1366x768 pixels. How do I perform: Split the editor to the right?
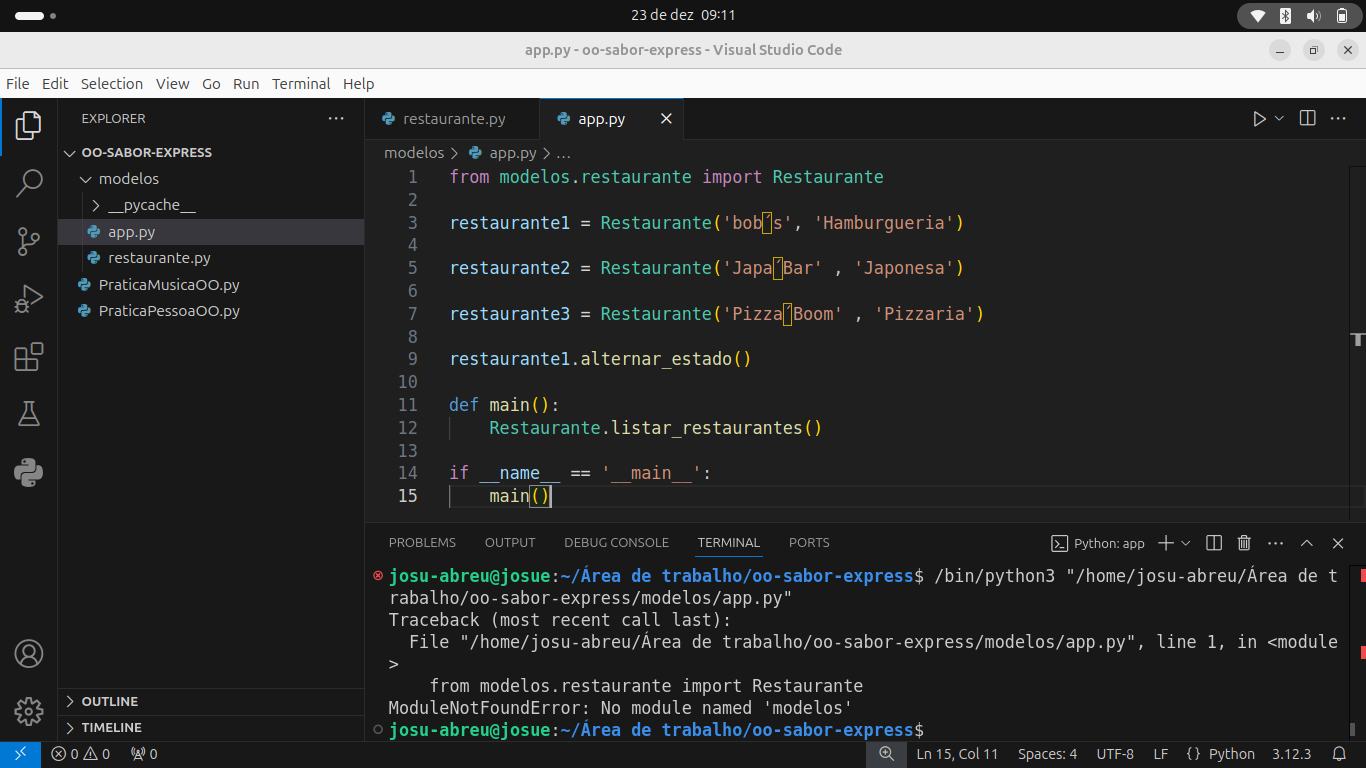[x=1307, y=119]
